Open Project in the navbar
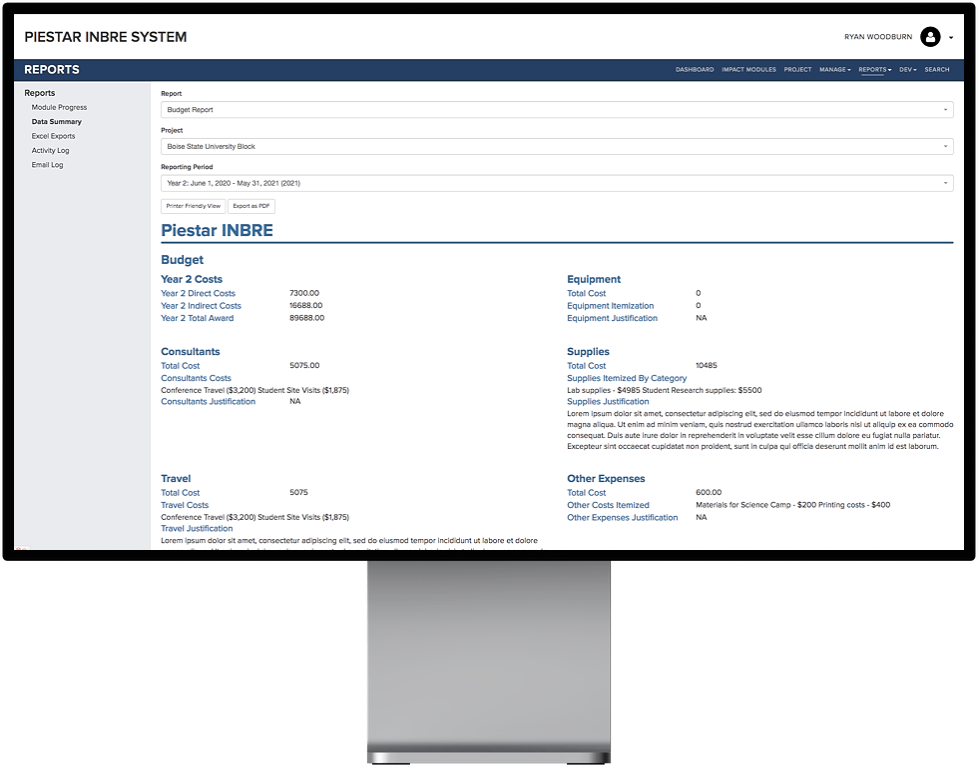This screenshot has height=768, width=978. click(797, 70)
